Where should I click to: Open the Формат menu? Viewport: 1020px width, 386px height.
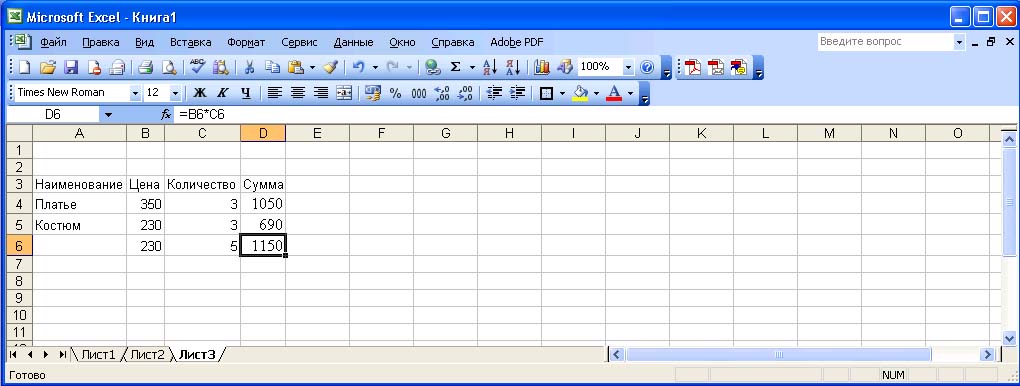tap(246, 42)
